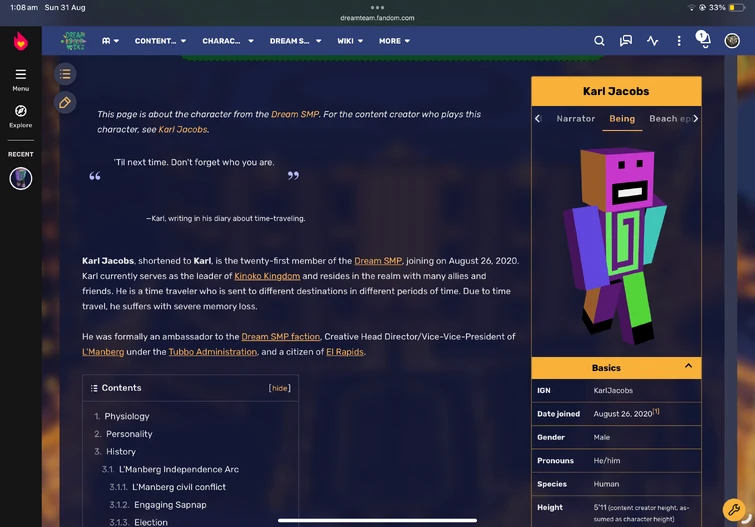The height and width of the screenshot is (527, 755).
Task: Open the Discuss speech bubbles icon
Action: tap(625, 41)
